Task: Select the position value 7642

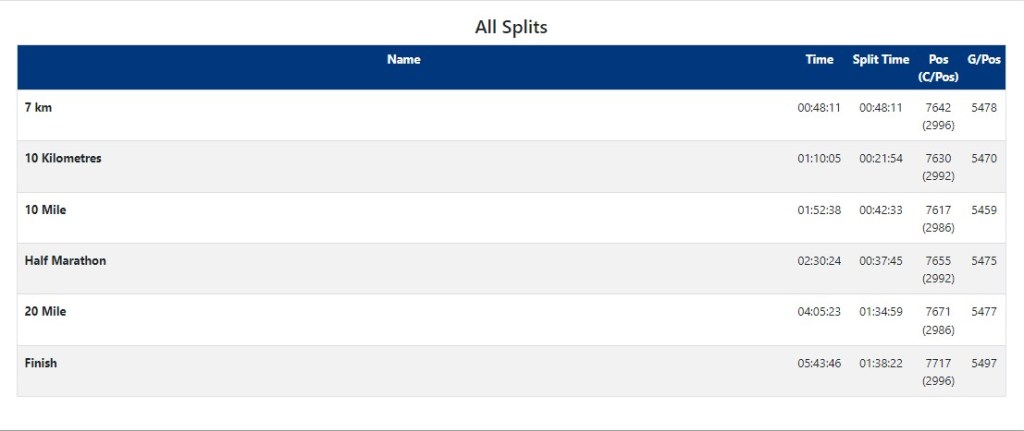Action: (938, 108)
